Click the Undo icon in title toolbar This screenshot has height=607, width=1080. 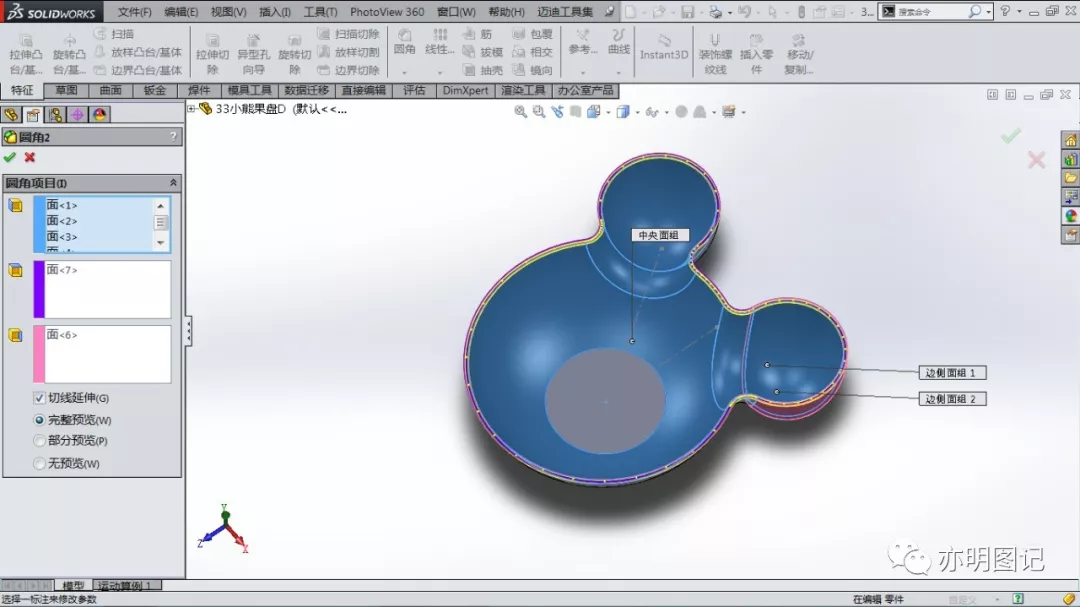coord(743,12)
